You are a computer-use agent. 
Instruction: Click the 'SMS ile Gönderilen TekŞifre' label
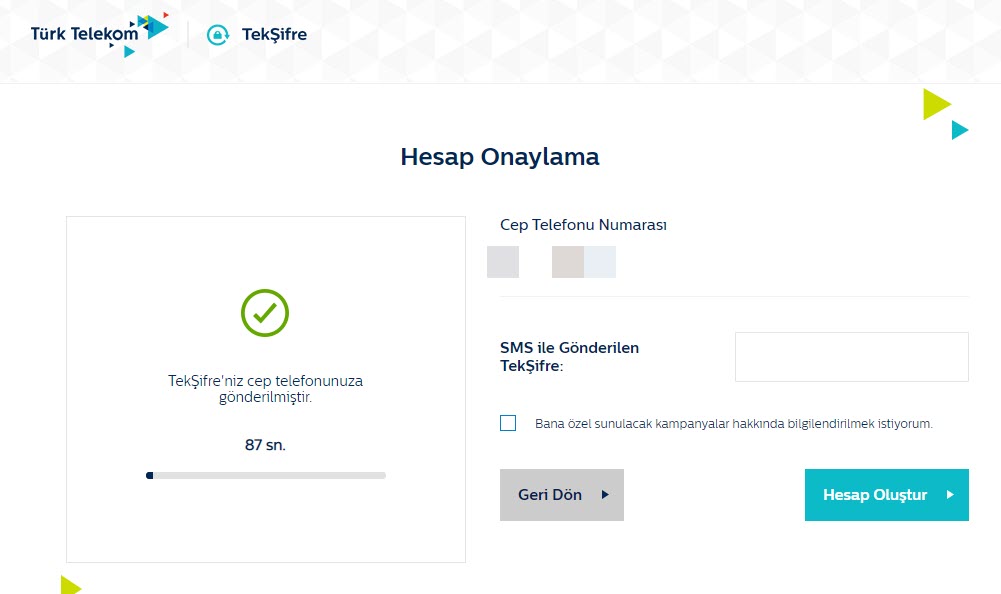coord(569,357)
